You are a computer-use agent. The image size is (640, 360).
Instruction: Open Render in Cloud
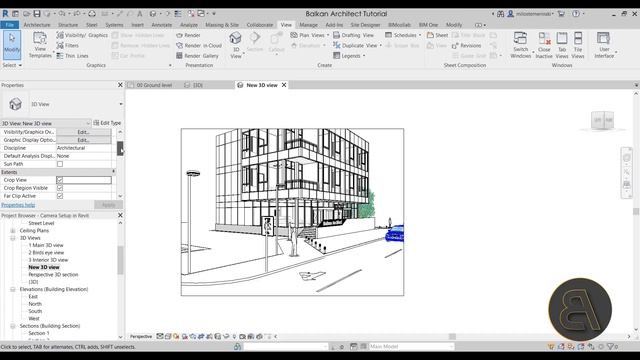[199, 46]
